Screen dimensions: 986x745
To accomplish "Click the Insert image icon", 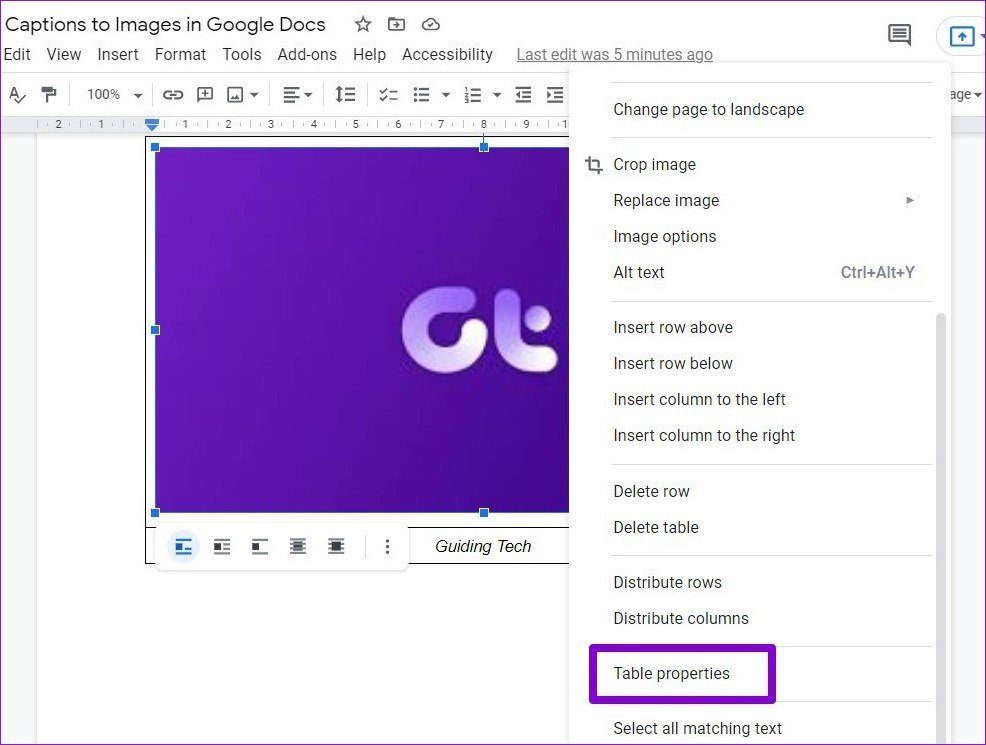I will pyautogui.click(x=235, y=95).
